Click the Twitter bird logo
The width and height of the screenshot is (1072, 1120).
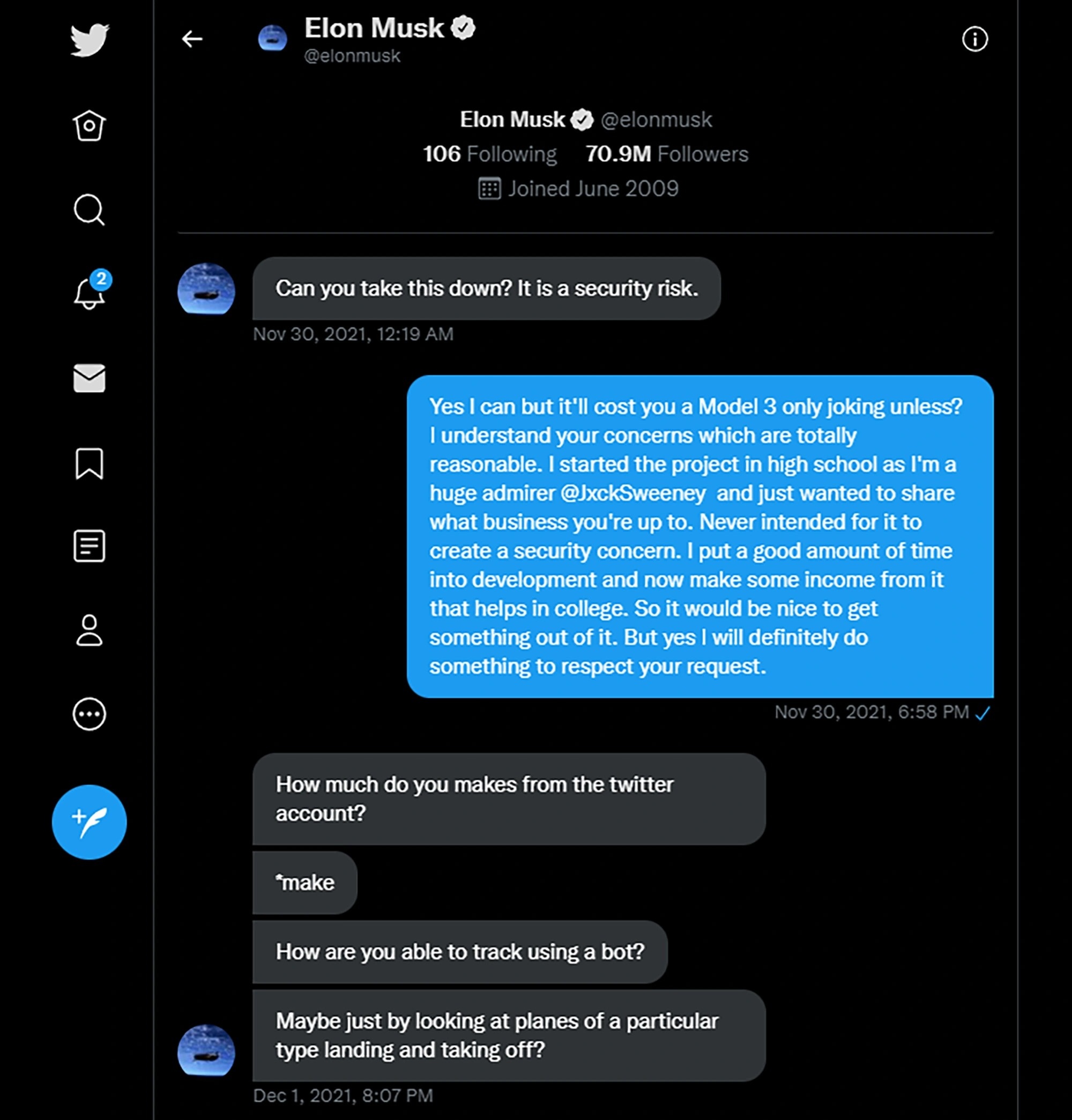[x=90, y=40]
